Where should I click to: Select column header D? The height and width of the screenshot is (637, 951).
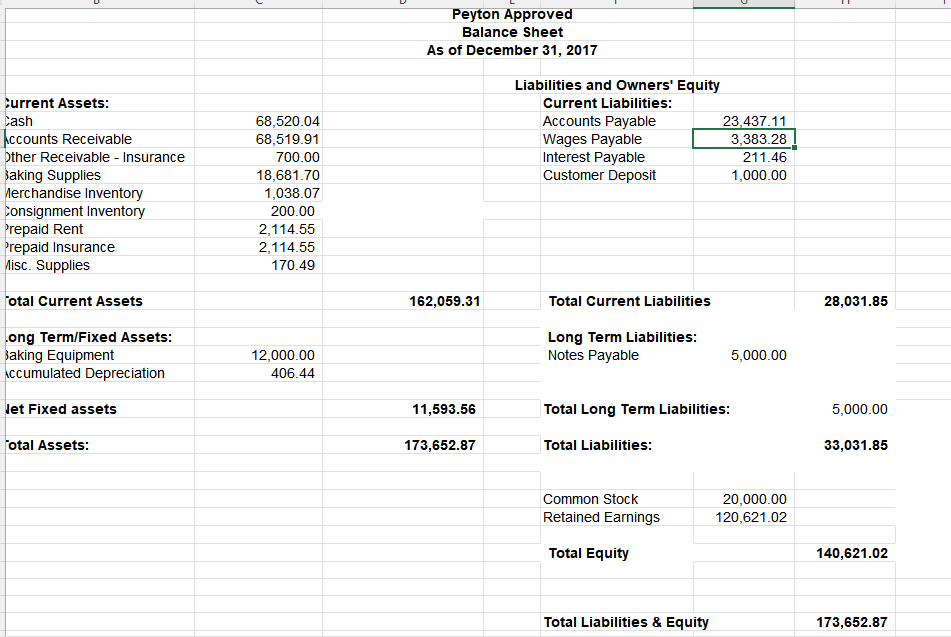[404, 3]
